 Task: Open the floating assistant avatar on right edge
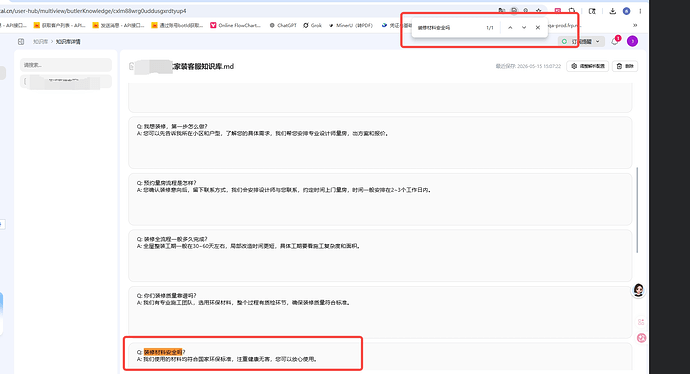(639, 290)
